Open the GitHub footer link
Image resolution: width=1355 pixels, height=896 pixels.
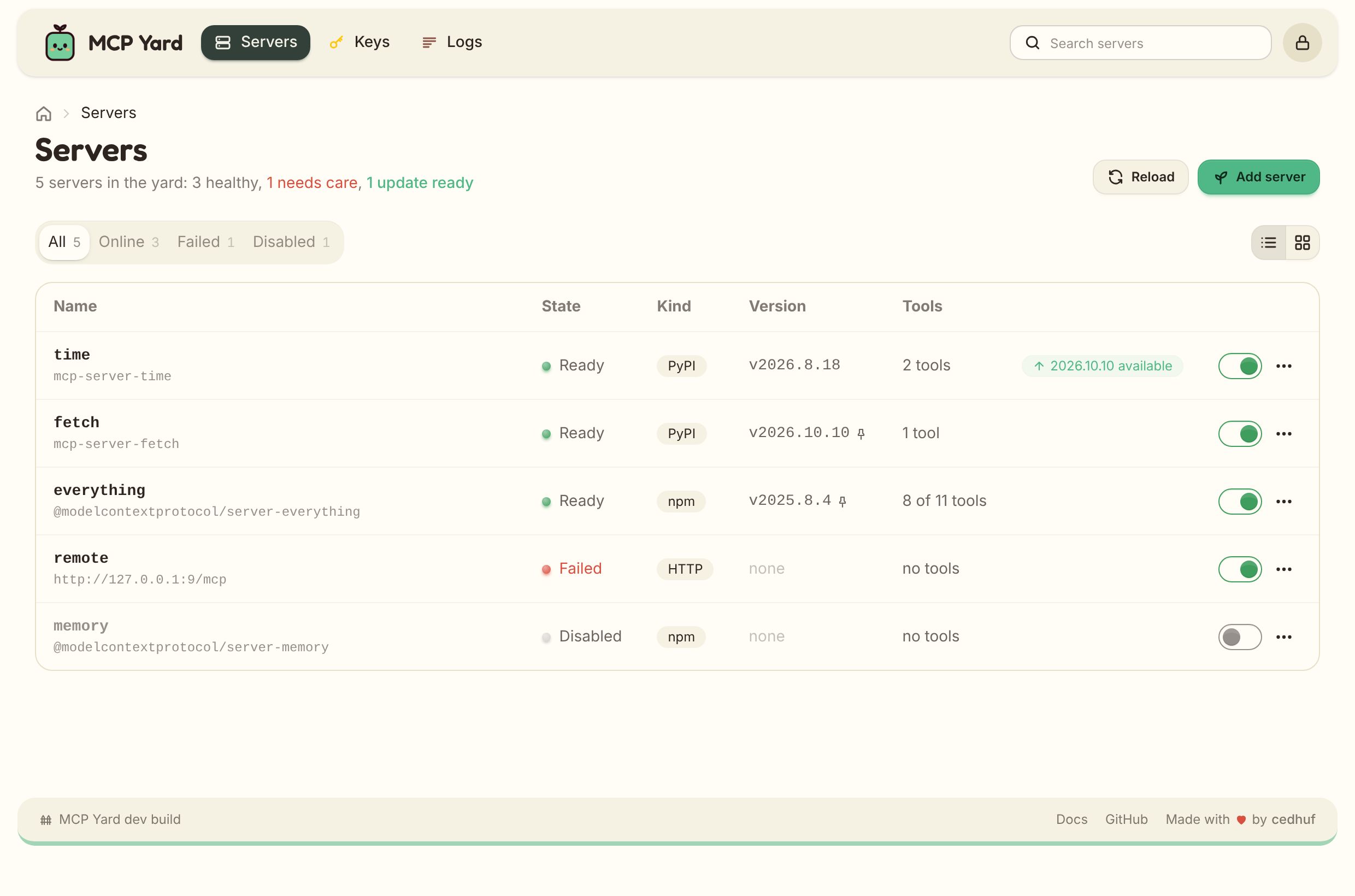coord(1127,820)
